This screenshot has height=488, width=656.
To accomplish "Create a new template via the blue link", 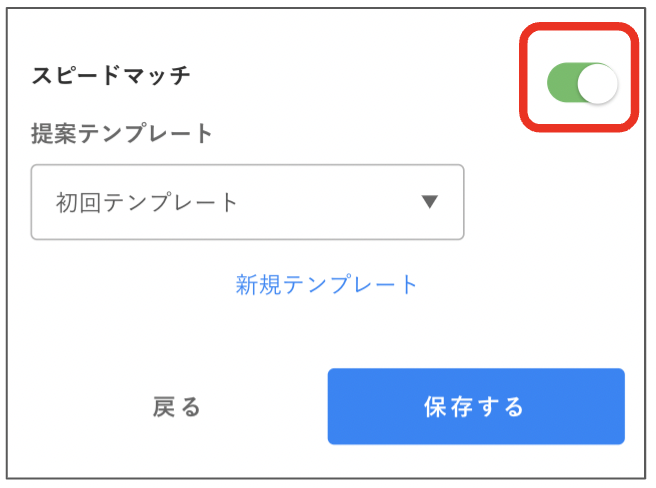I will [x=326, y=285].
